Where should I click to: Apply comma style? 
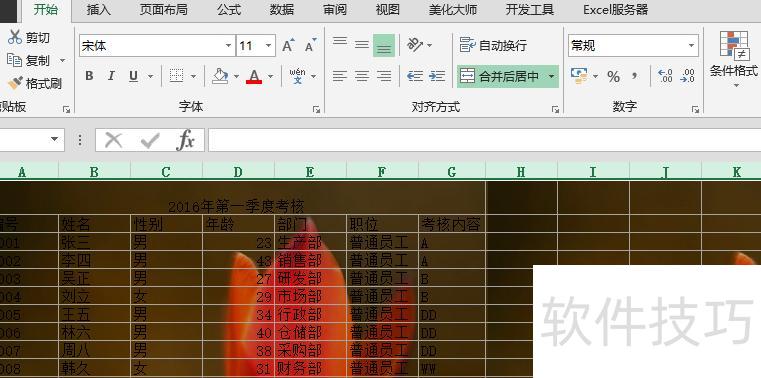(x=635, y=76)
